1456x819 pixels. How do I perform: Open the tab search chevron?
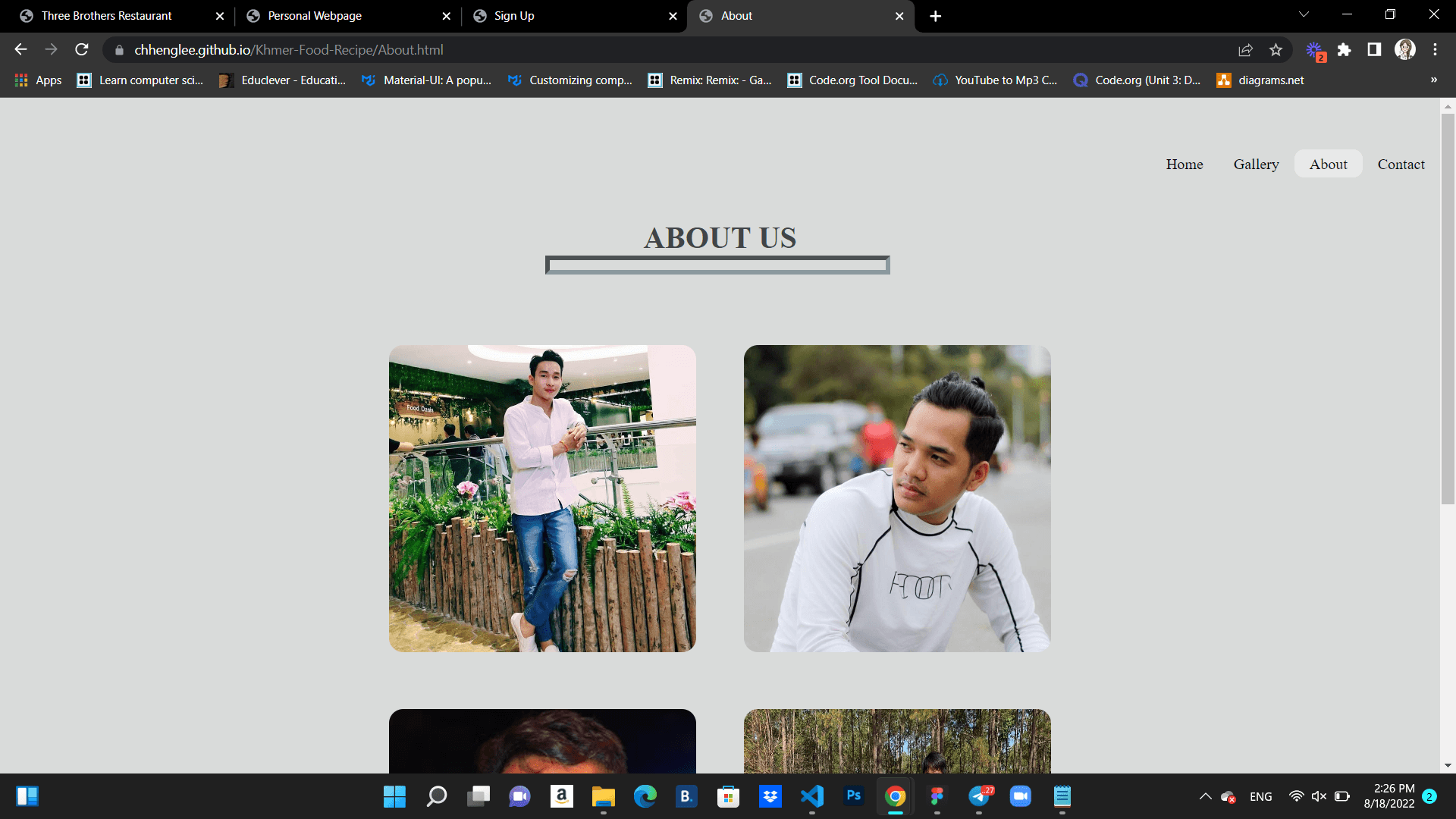pyautogui.click(x=1304, y=14)
